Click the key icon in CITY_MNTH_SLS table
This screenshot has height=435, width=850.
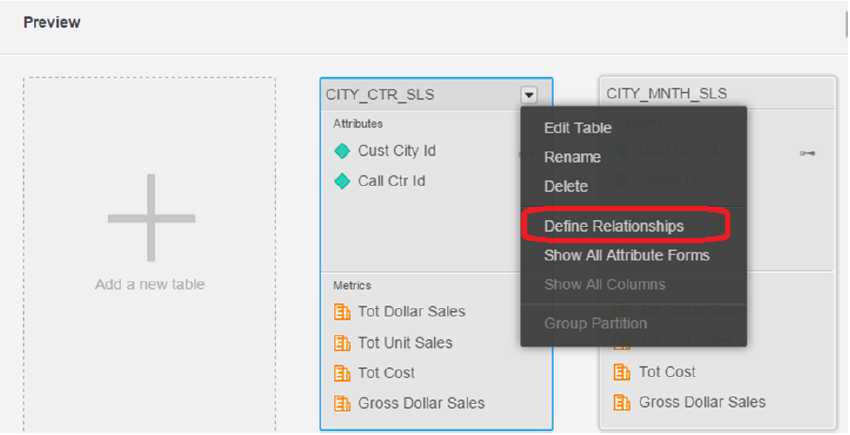tap(807, 152)
